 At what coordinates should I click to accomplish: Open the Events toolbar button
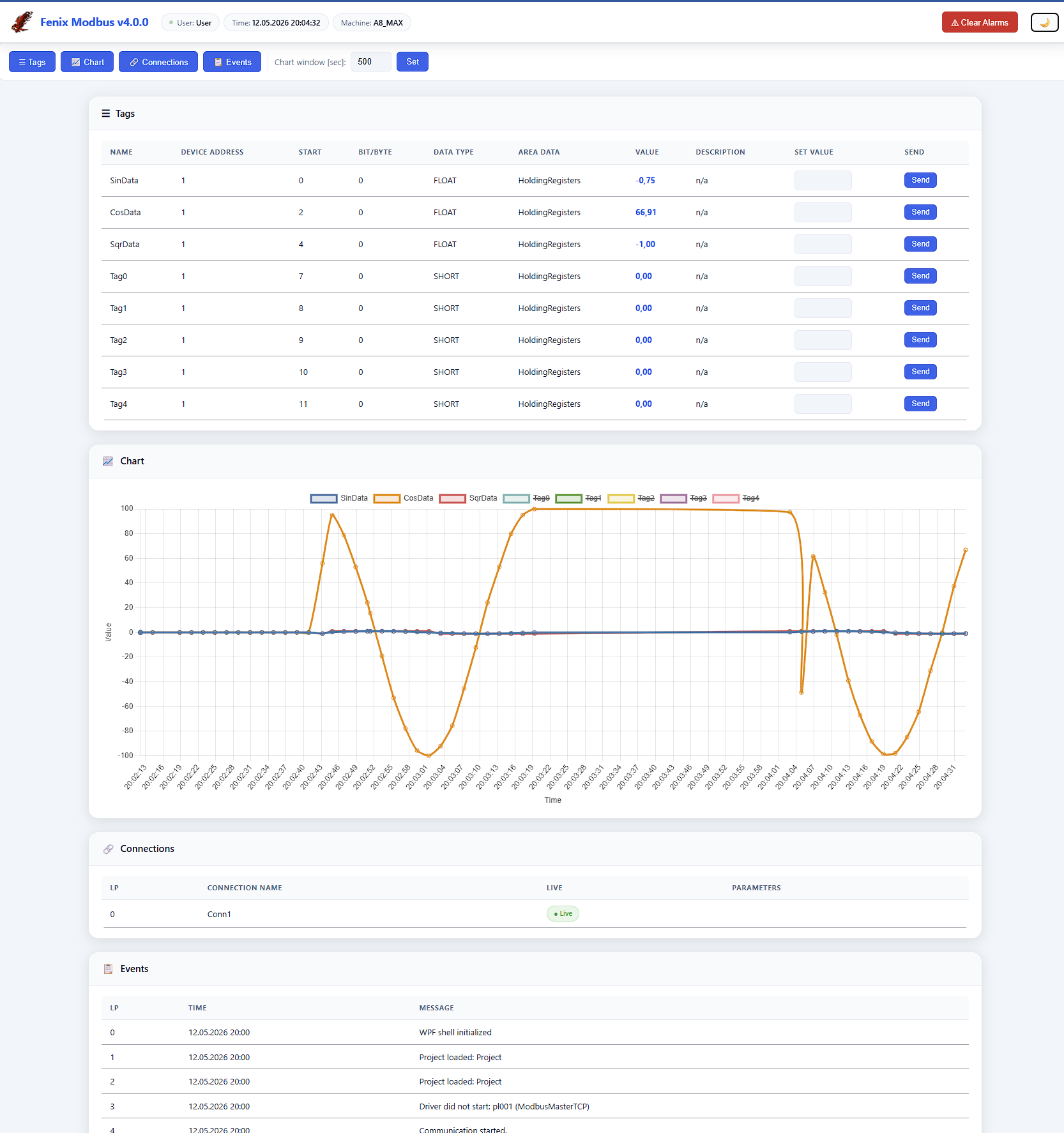(232, 62)
